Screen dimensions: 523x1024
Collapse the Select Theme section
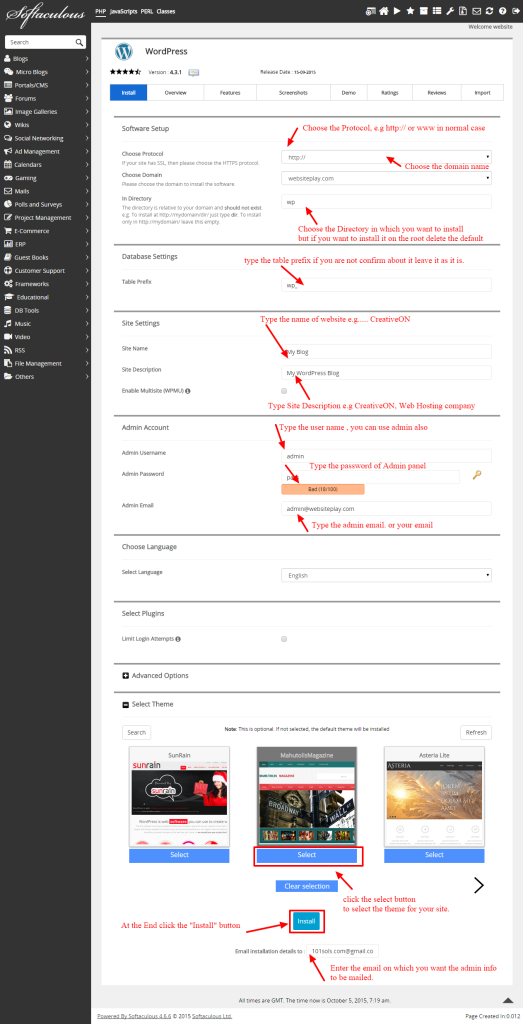point(148,704)
